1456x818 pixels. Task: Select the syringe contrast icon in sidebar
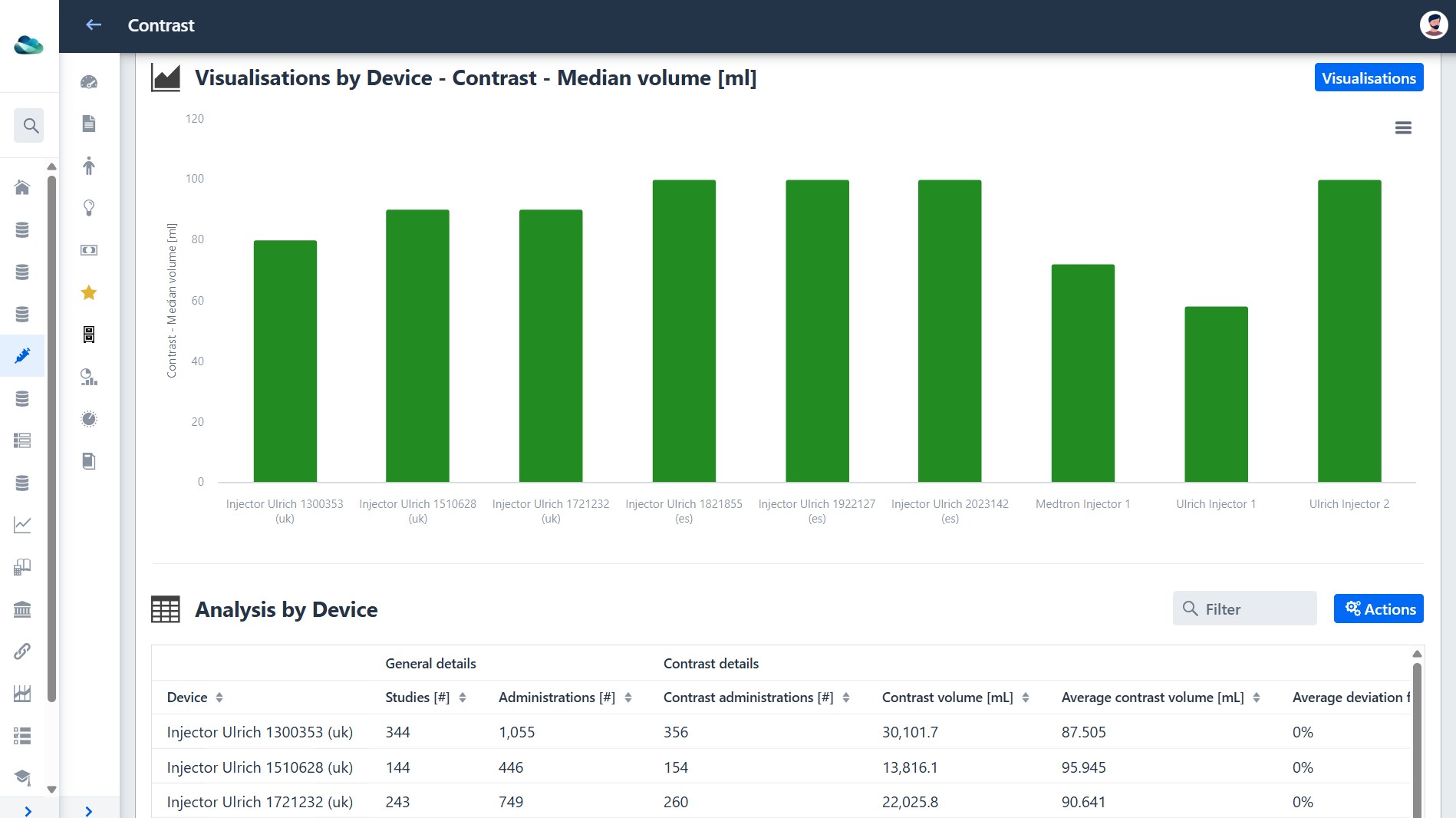[22, 355]
